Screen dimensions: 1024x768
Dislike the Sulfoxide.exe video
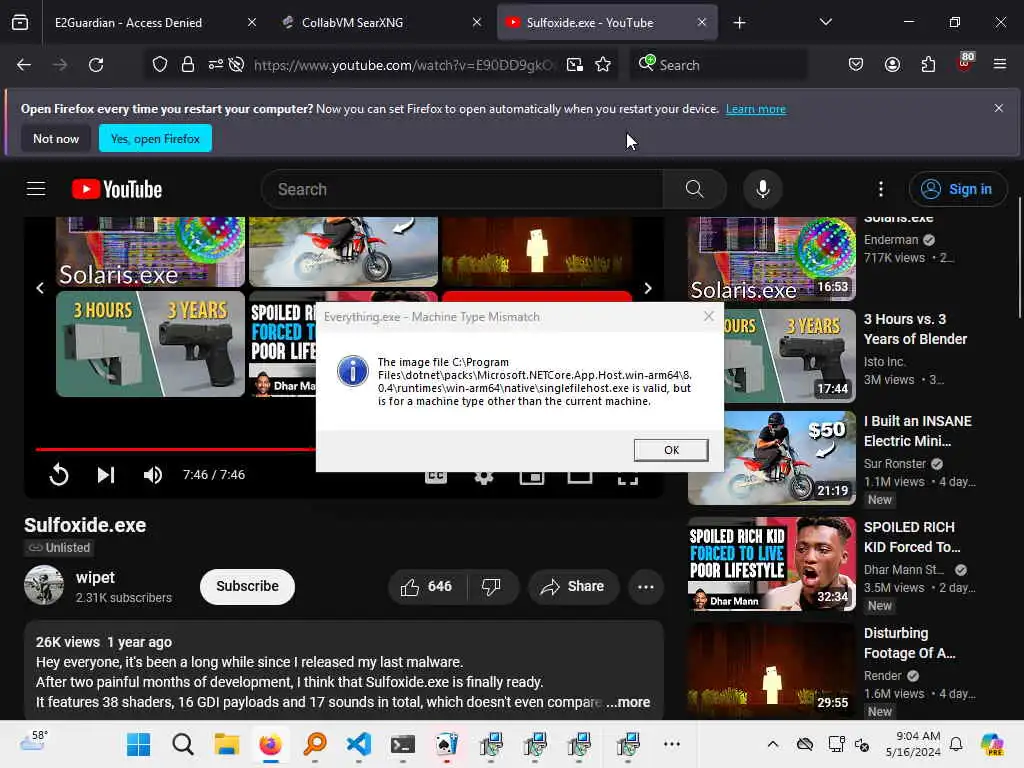pyautogui.click(x=492, y=586)
